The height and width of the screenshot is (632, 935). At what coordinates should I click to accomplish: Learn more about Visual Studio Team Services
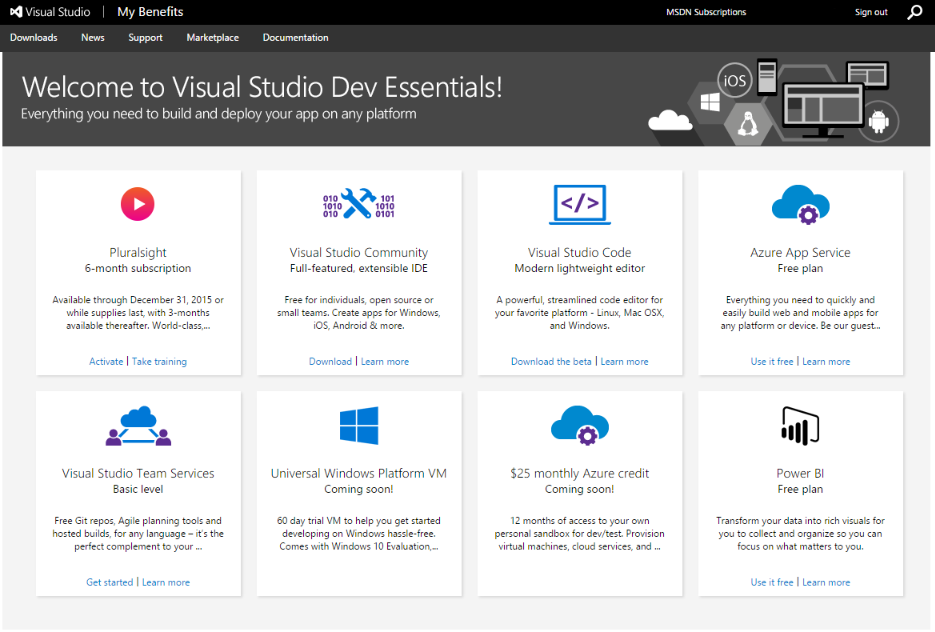click(166, 582)
